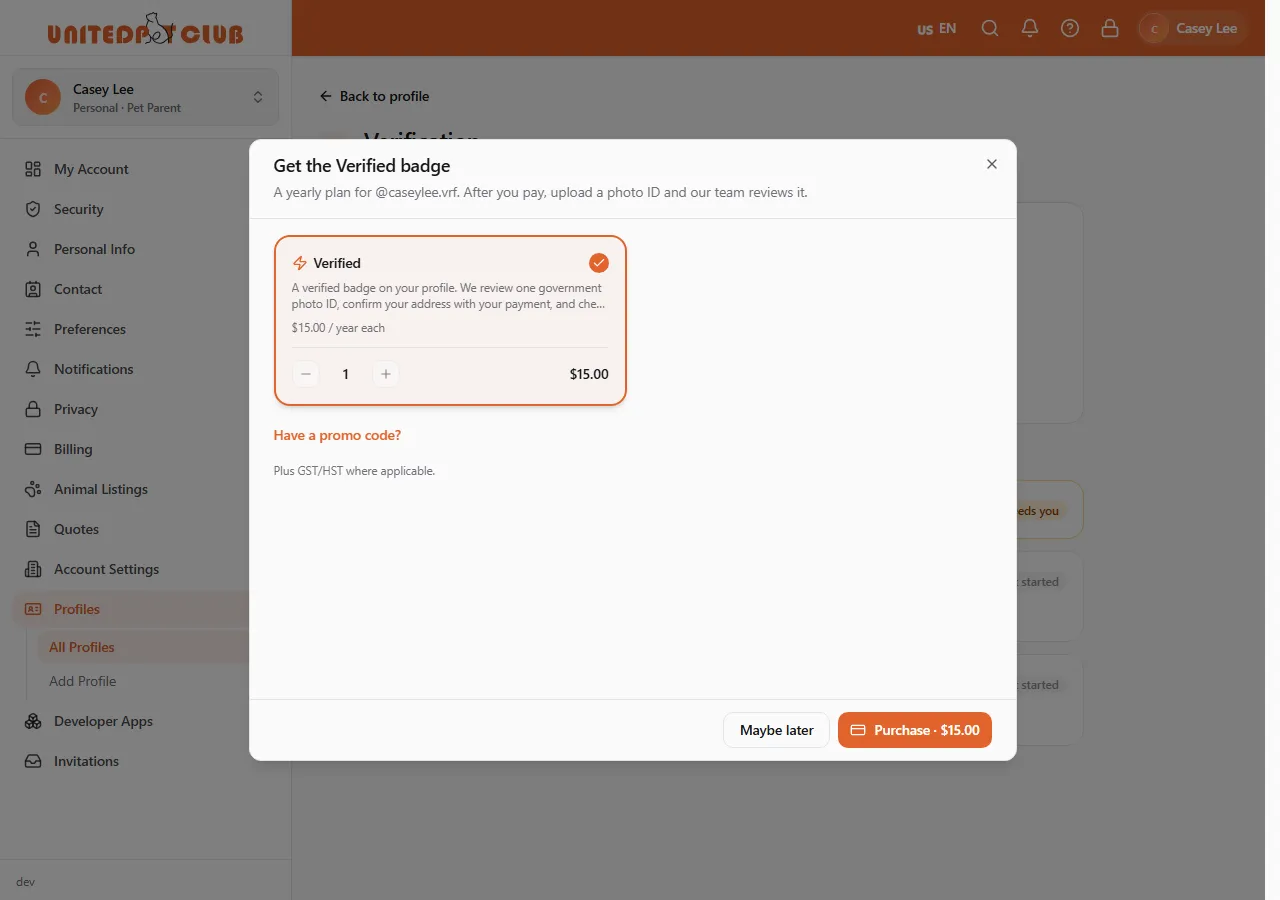This screenshot has width=1280, height=900.
Task: Click the United Pet Club logo
Action: [x=145, y=29]
